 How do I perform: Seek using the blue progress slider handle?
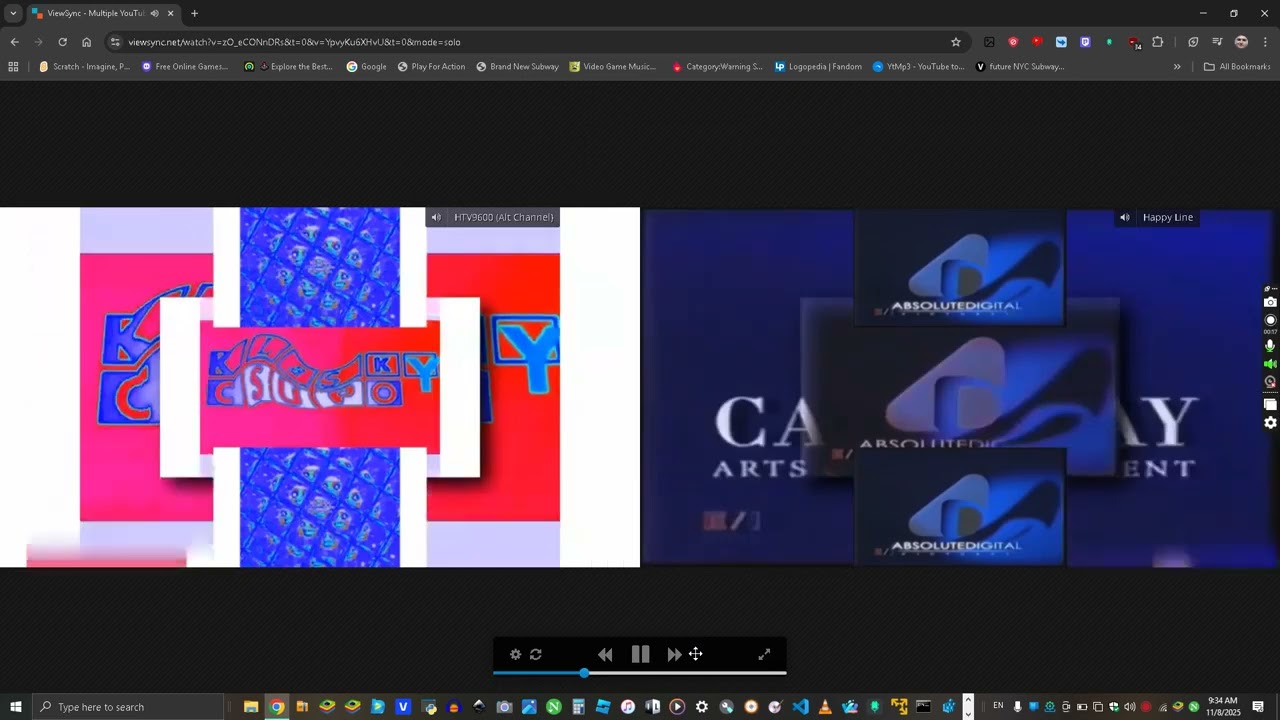[x=584, y=673]
